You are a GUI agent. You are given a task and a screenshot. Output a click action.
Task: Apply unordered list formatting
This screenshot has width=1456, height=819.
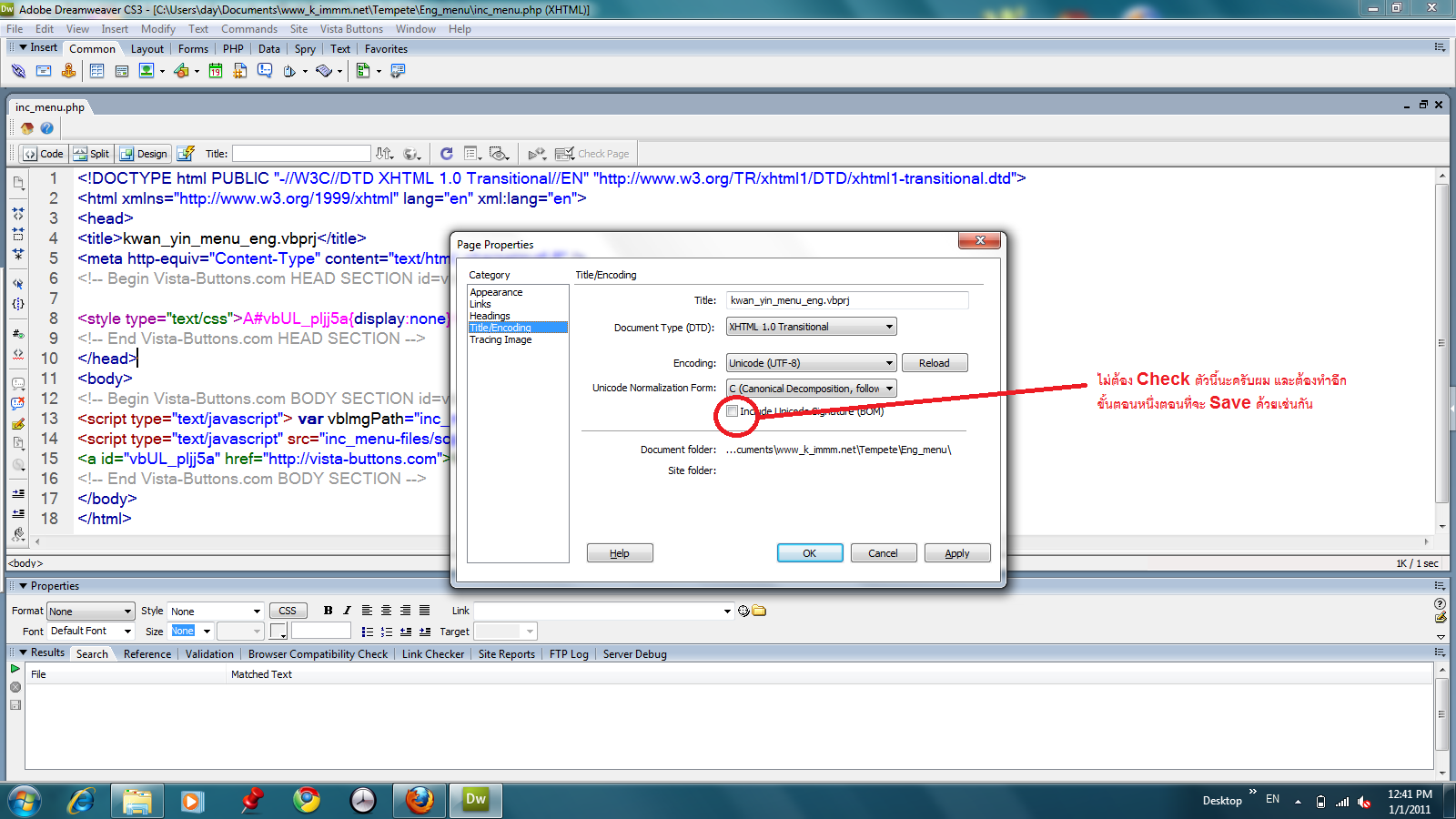pos(367,632)
